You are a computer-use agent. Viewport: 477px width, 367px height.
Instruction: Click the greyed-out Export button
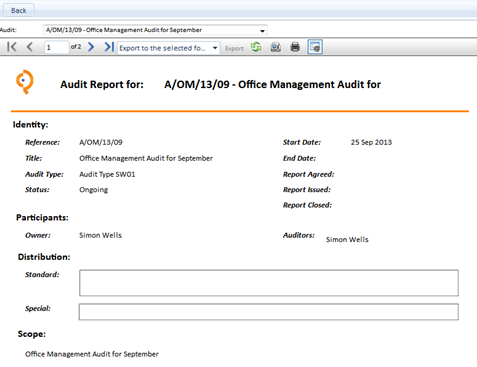click(x=234, y=48)
